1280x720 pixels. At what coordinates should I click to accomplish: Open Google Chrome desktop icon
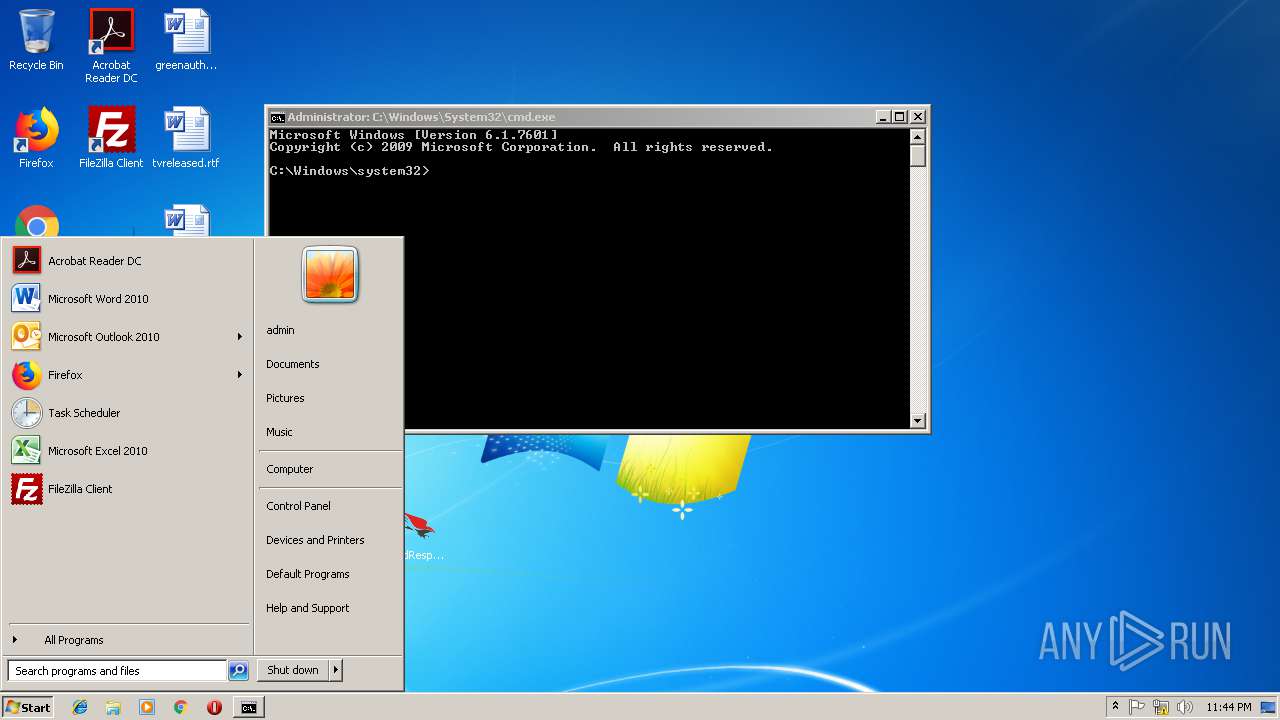pos(36,222)
